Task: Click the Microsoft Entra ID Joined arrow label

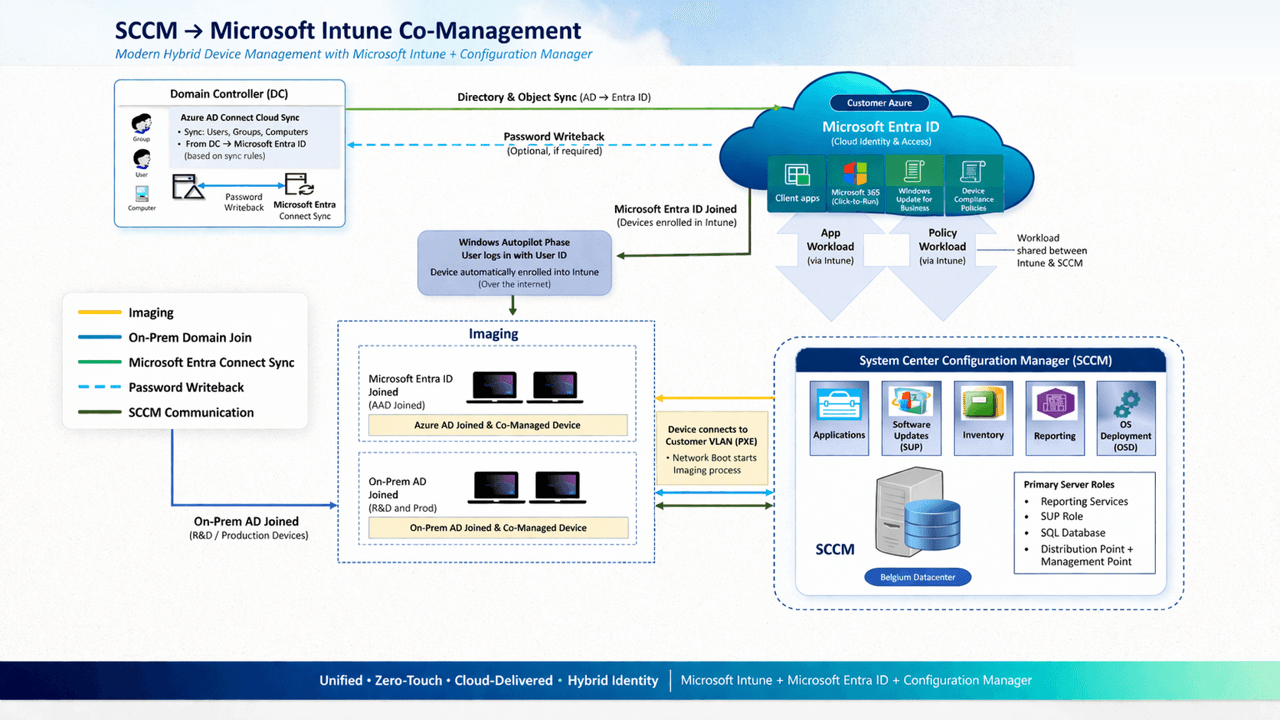Action: (x=675, y=215)
